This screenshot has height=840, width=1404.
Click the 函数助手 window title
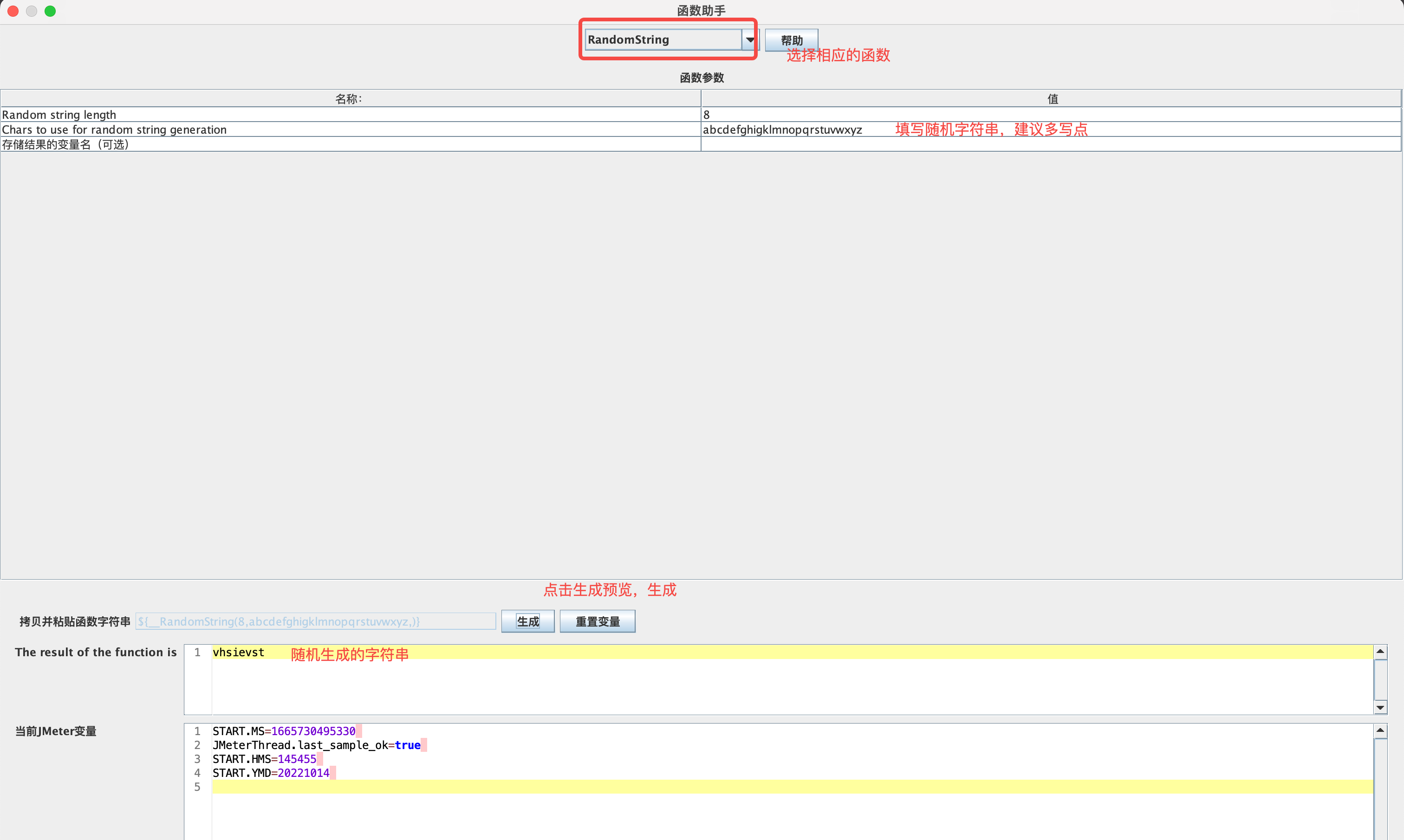click(x=702, y=11)
